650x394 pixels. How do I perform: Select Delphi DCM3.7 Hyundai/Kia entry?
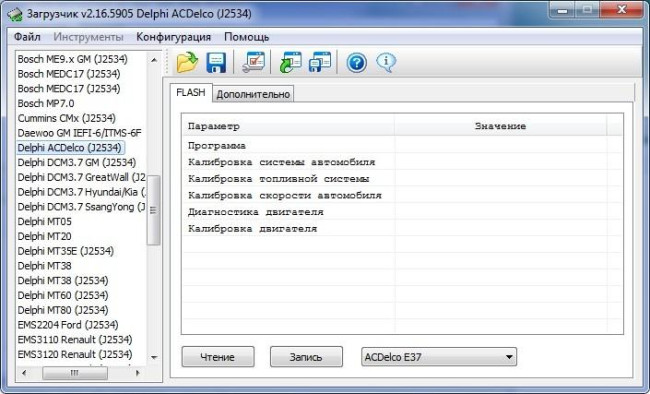81,192
